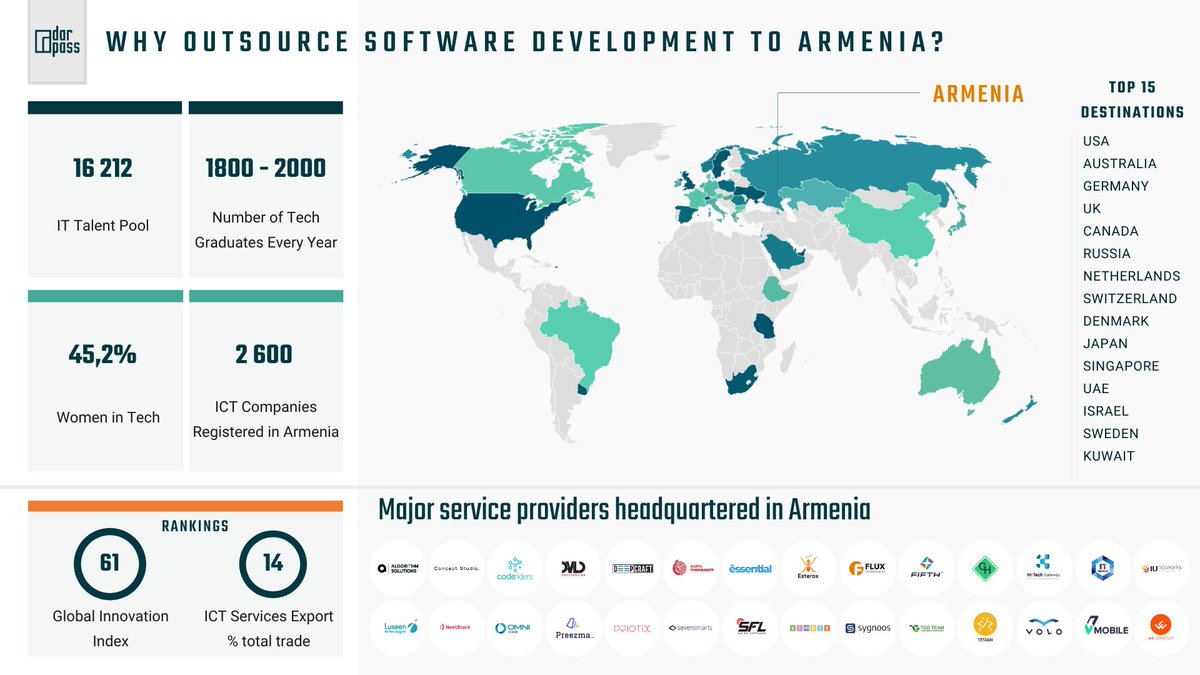Click GERMANY in the destinations list
The image size is (1200, 675).
(1116, 186)
